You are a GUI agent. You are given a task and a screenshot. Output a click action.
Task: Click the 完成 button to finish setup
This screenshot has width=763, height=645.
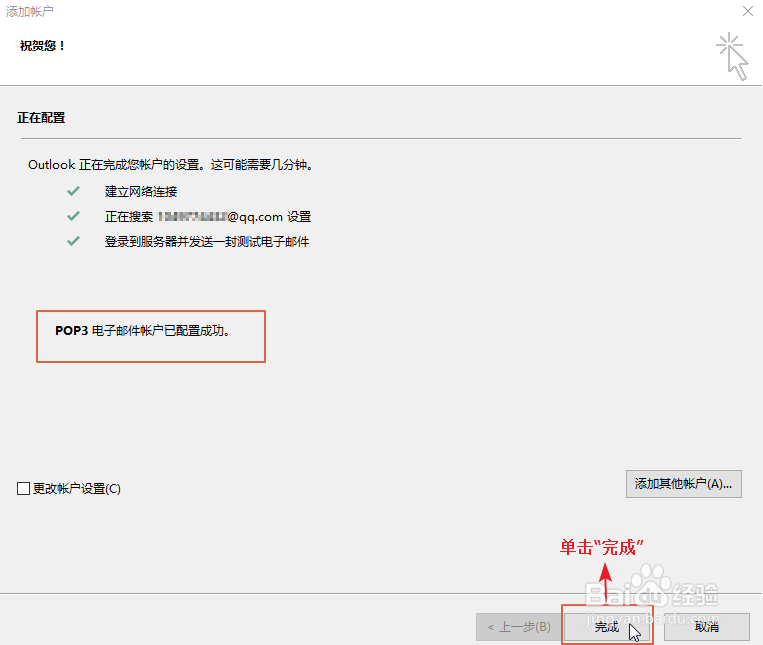607,627
